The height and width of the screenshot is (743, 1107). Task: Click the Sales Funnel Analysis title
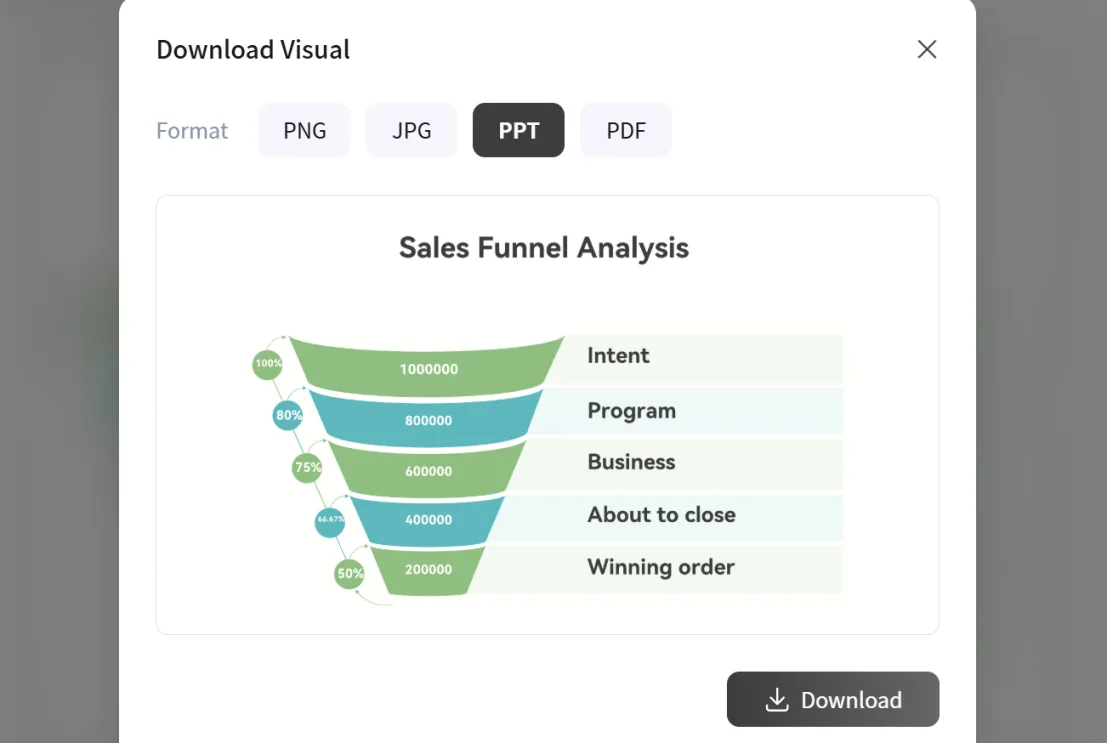[x=543, y=248]
